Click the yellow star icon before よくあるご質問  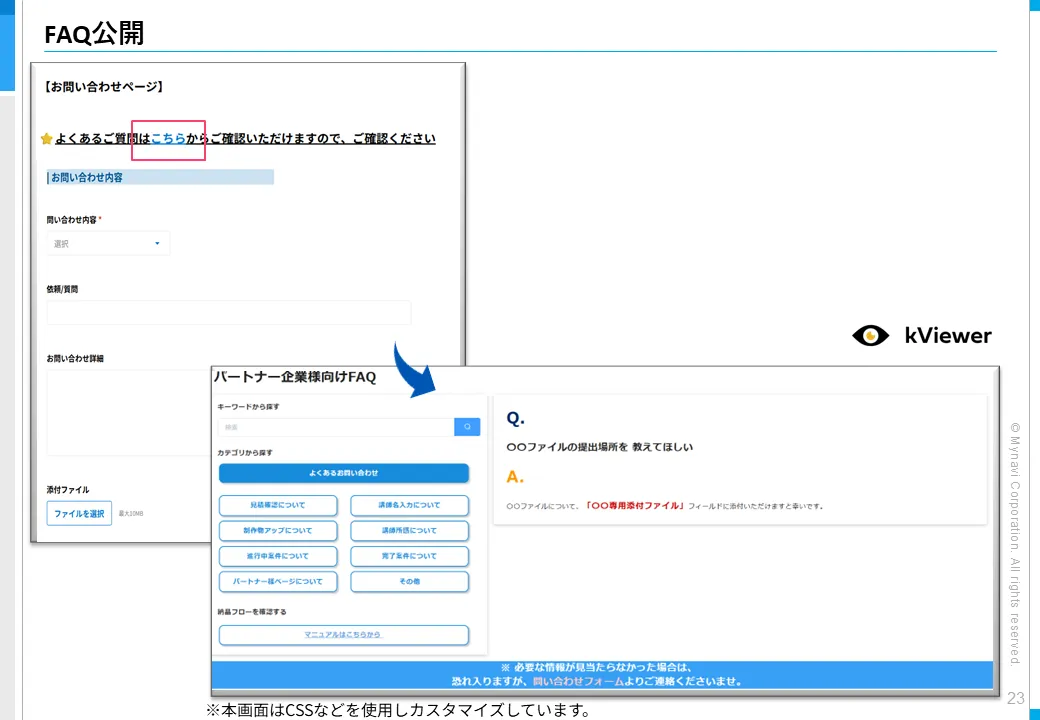(46, 139)
